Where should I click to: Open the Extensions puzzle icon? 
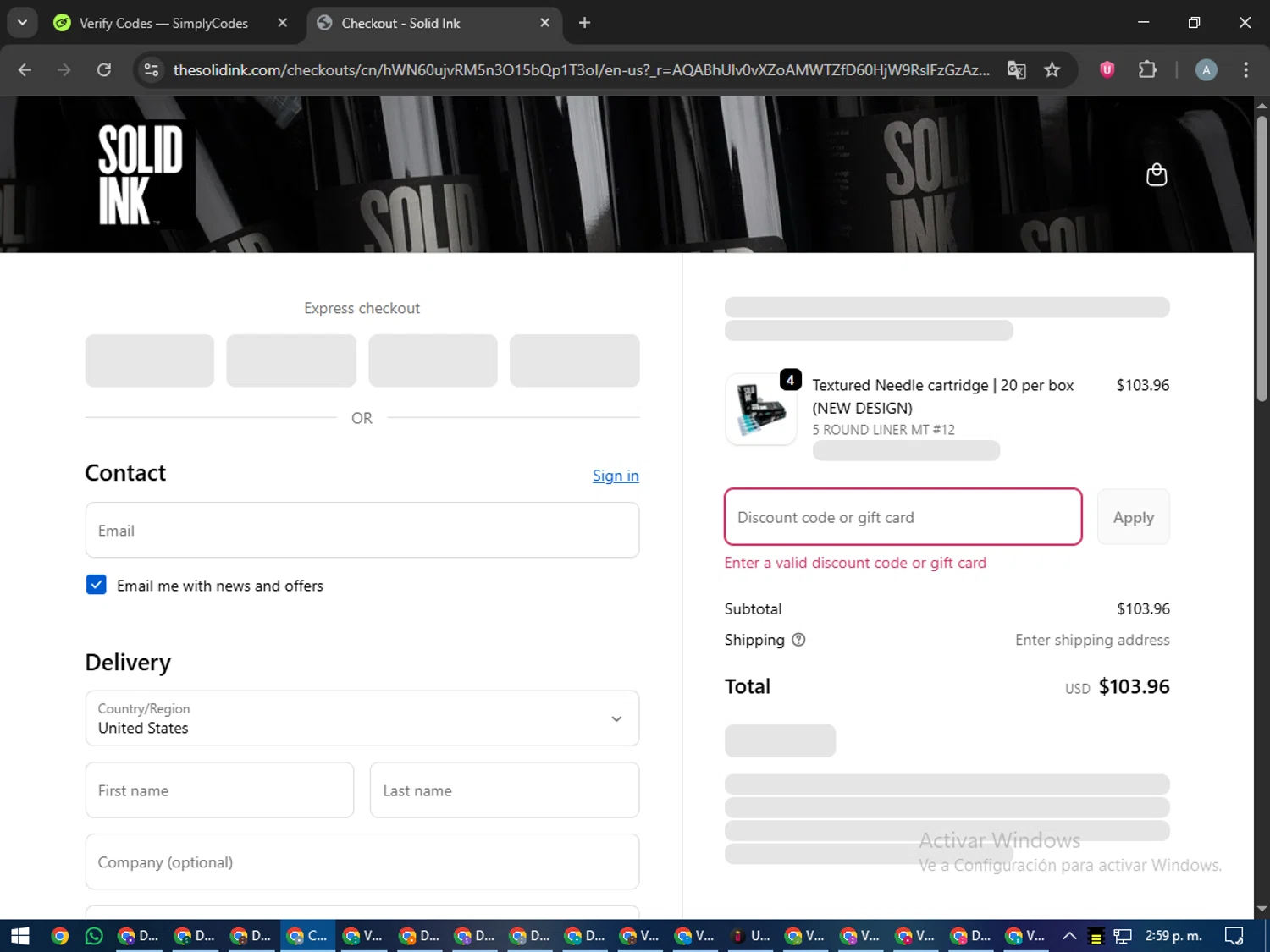[1147, 69]
